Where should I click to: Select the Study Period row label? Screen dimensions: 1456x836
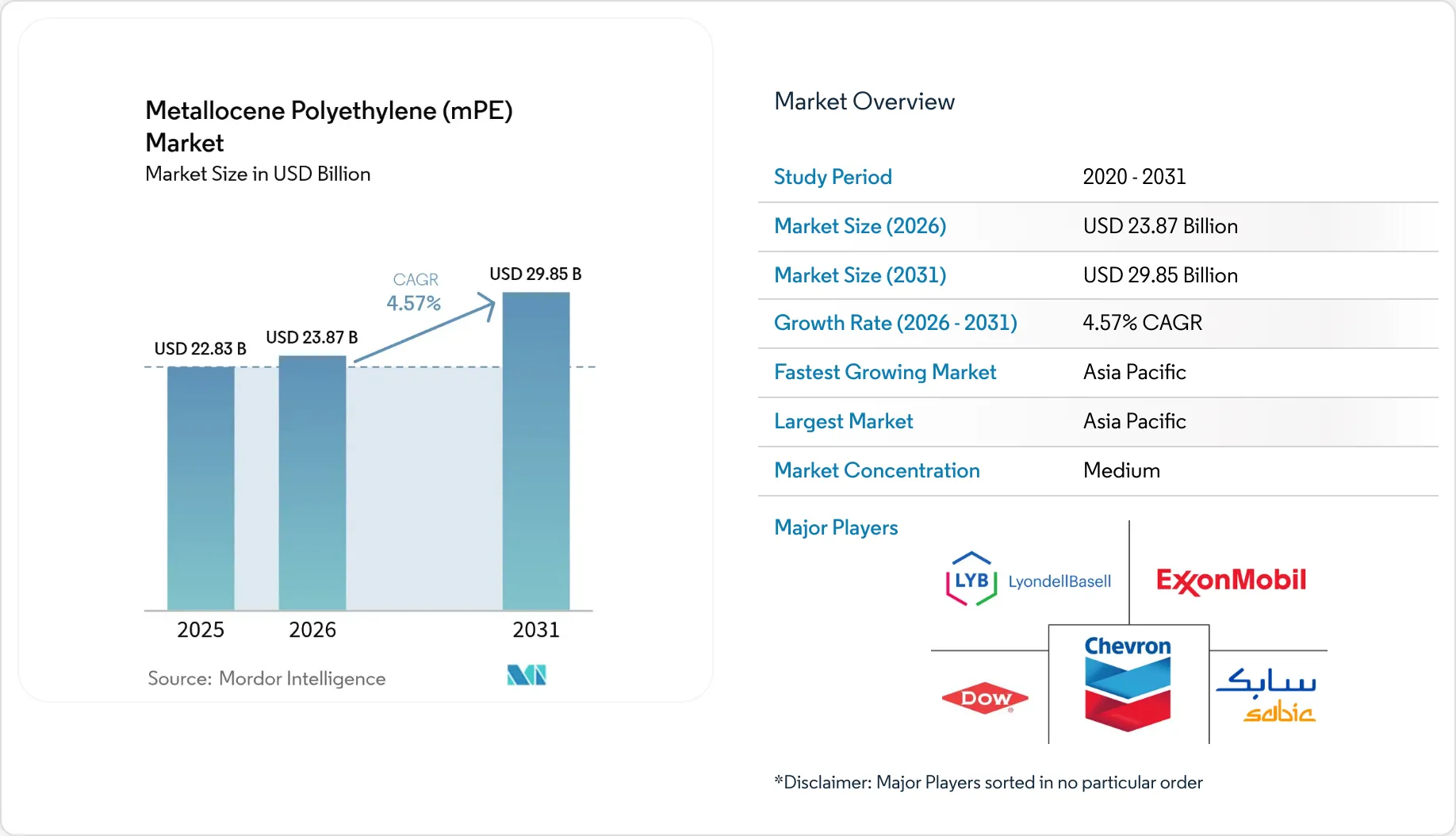click(x=833, y=177)
